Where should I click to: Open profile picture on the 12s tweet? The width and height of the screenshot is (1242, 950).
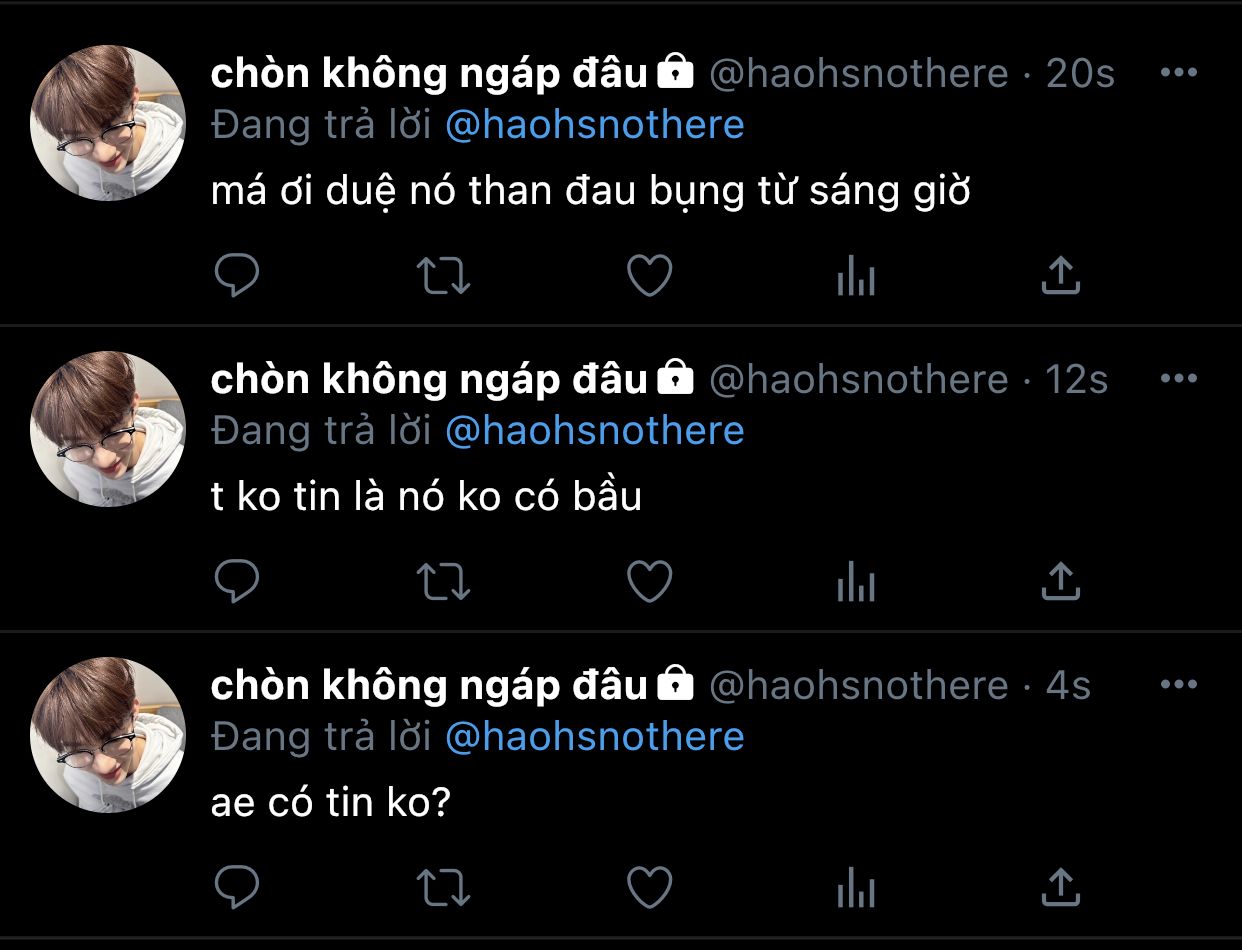coord(108,429)
